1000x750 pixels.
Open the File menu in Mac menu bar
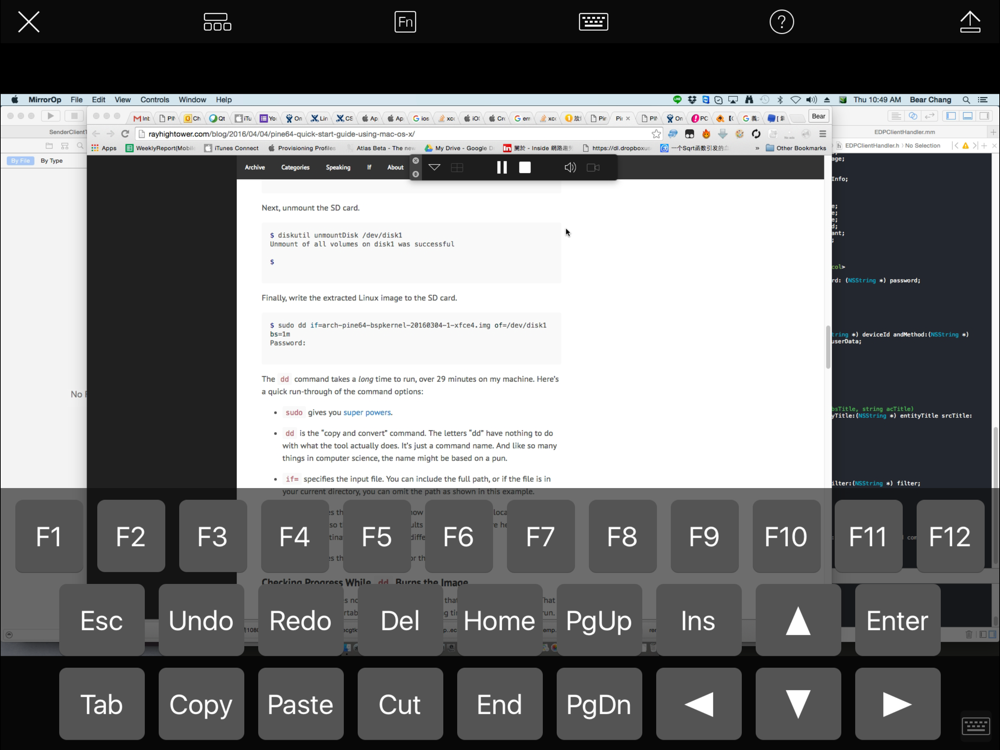pos(77,99)
